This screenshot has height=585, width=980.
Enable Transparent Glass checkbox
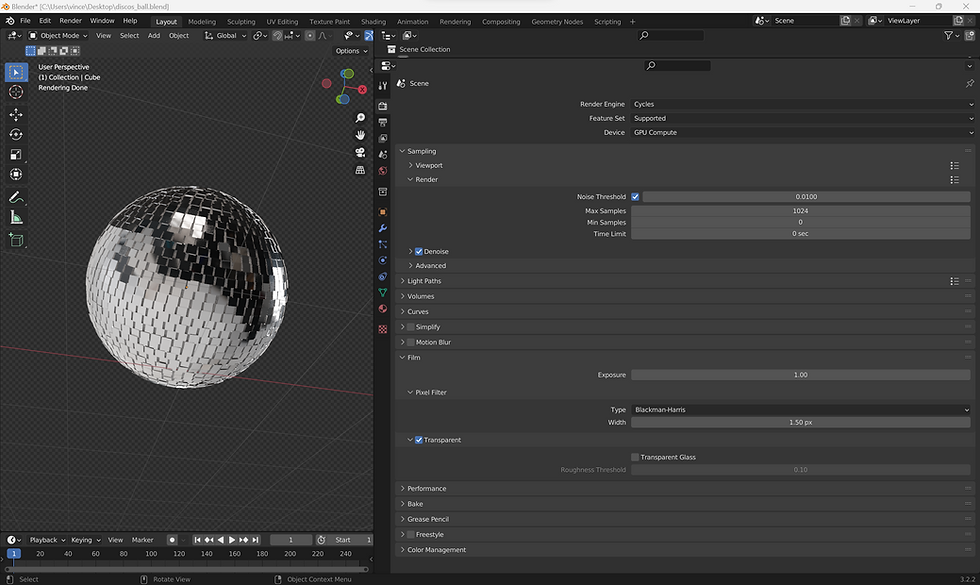635,458
